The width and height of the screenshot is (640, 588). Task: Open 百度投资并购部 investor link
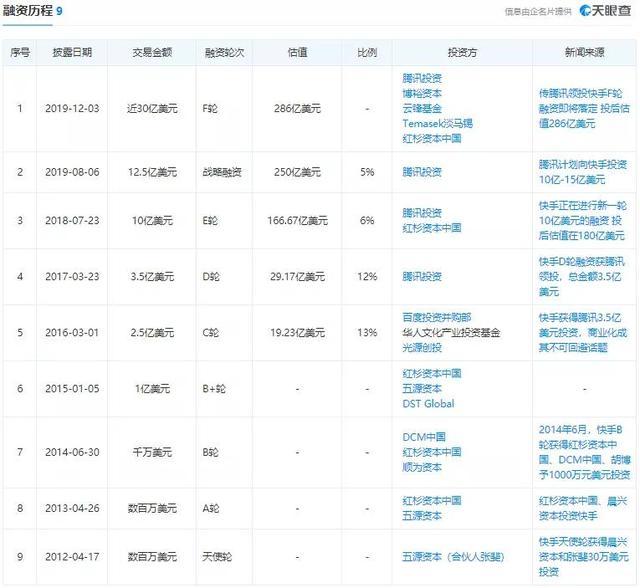(437, 317)
